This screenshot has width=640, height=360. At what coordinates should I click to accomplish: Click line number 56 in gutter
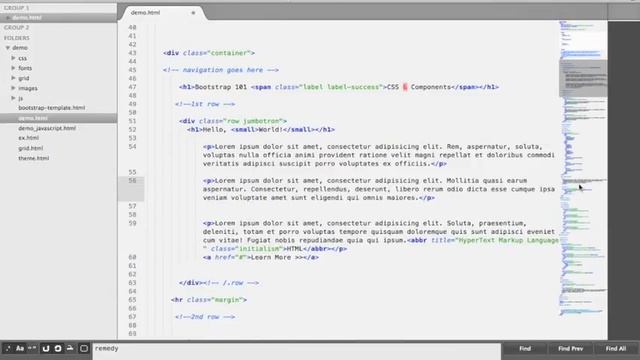pyautogui.click(x=132, y=180)
